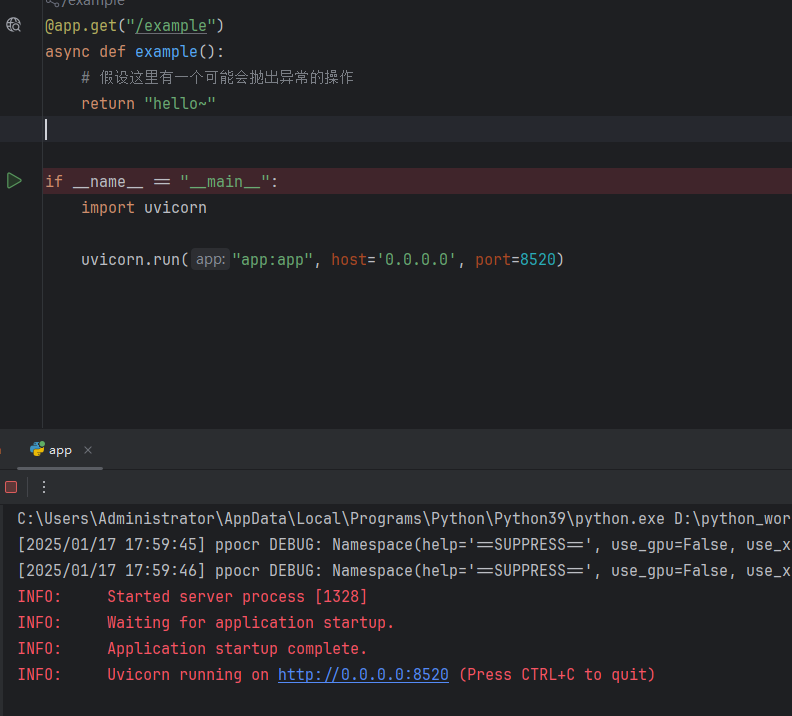
Task: Click the /example usages hint above decorator
Action: pyautogui.click(x=88, y=4)
